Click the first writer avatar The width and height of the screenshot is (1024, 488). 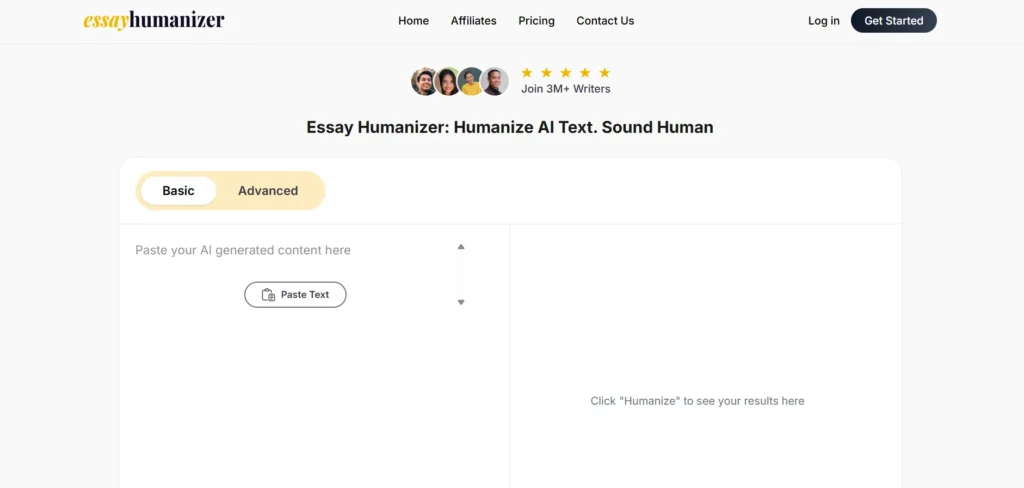pyautogui.click(x=424, y=82)
